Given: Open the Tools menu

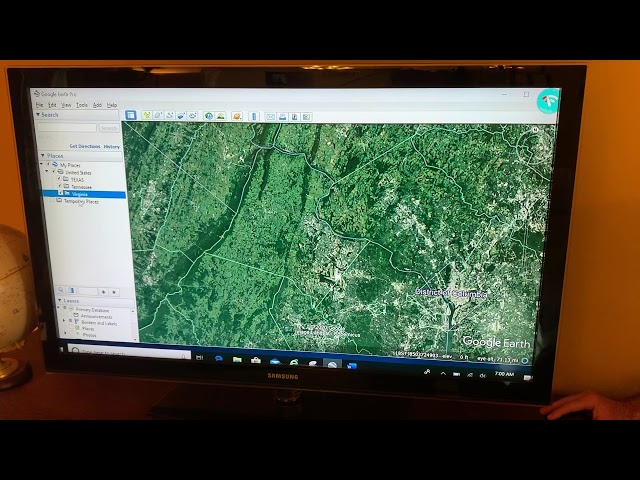Looking at the screenshot, I should tap(82, 105).
